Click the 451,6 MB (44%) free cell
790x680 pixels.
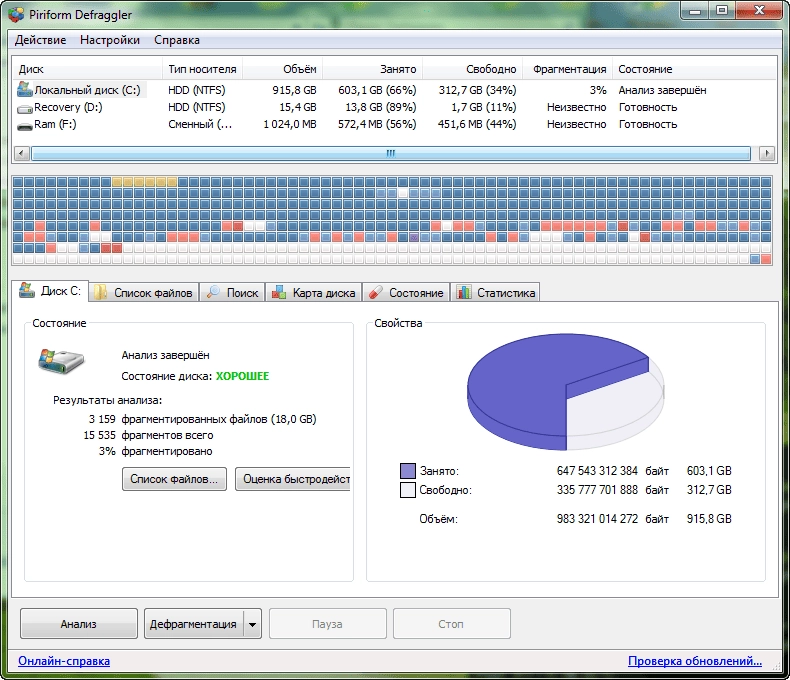477,124
